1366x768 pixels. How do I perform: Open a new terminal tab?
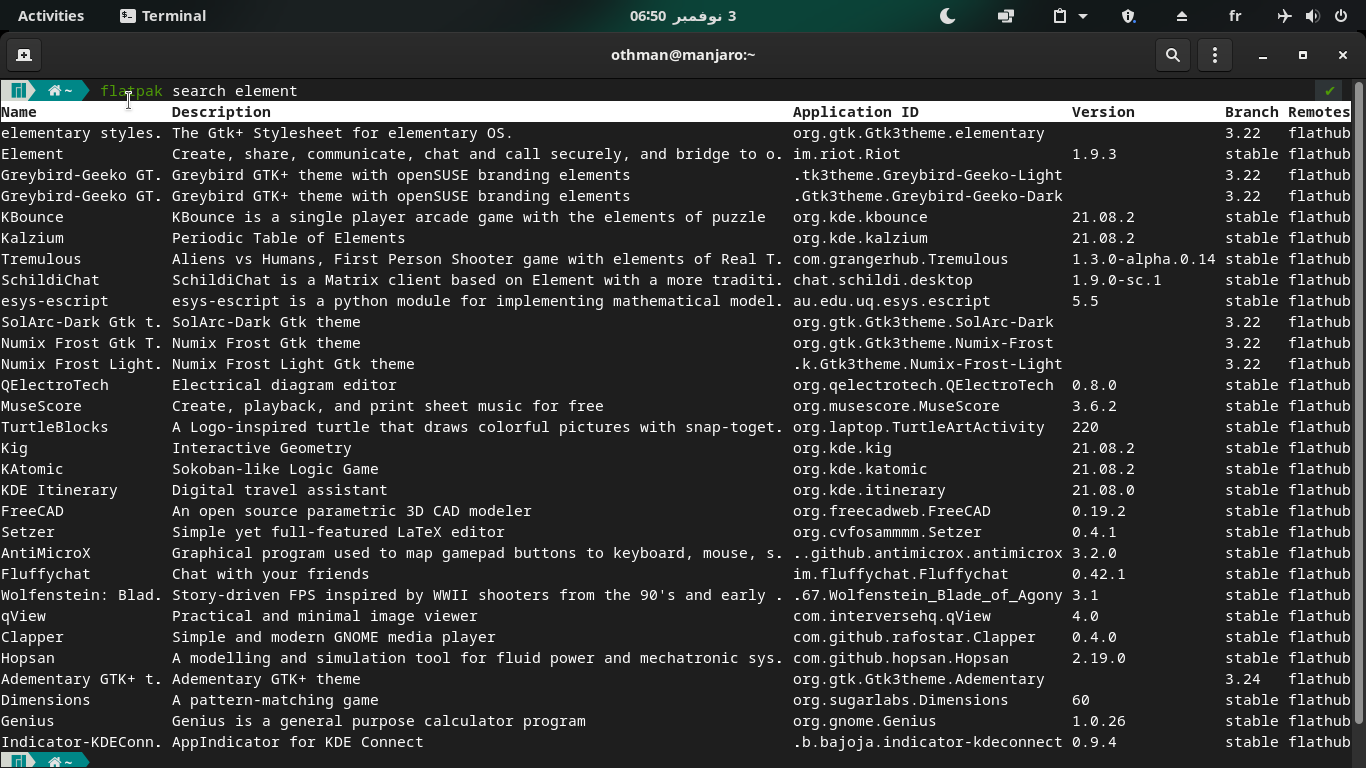24,55
